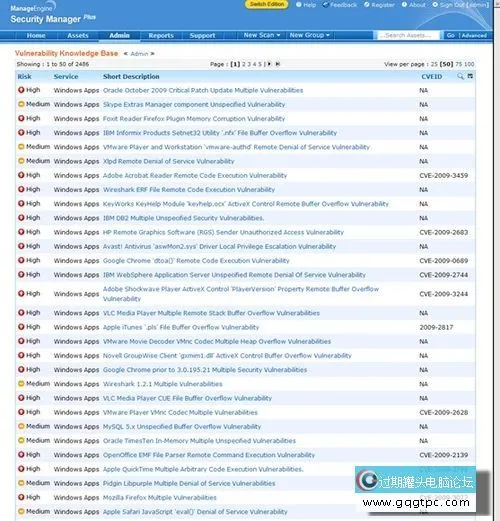Open IBM Informix Products Setnet32 vulnerability link
Image resolution: width=500 pixels, height=521 pixels.
coord(220,133)
